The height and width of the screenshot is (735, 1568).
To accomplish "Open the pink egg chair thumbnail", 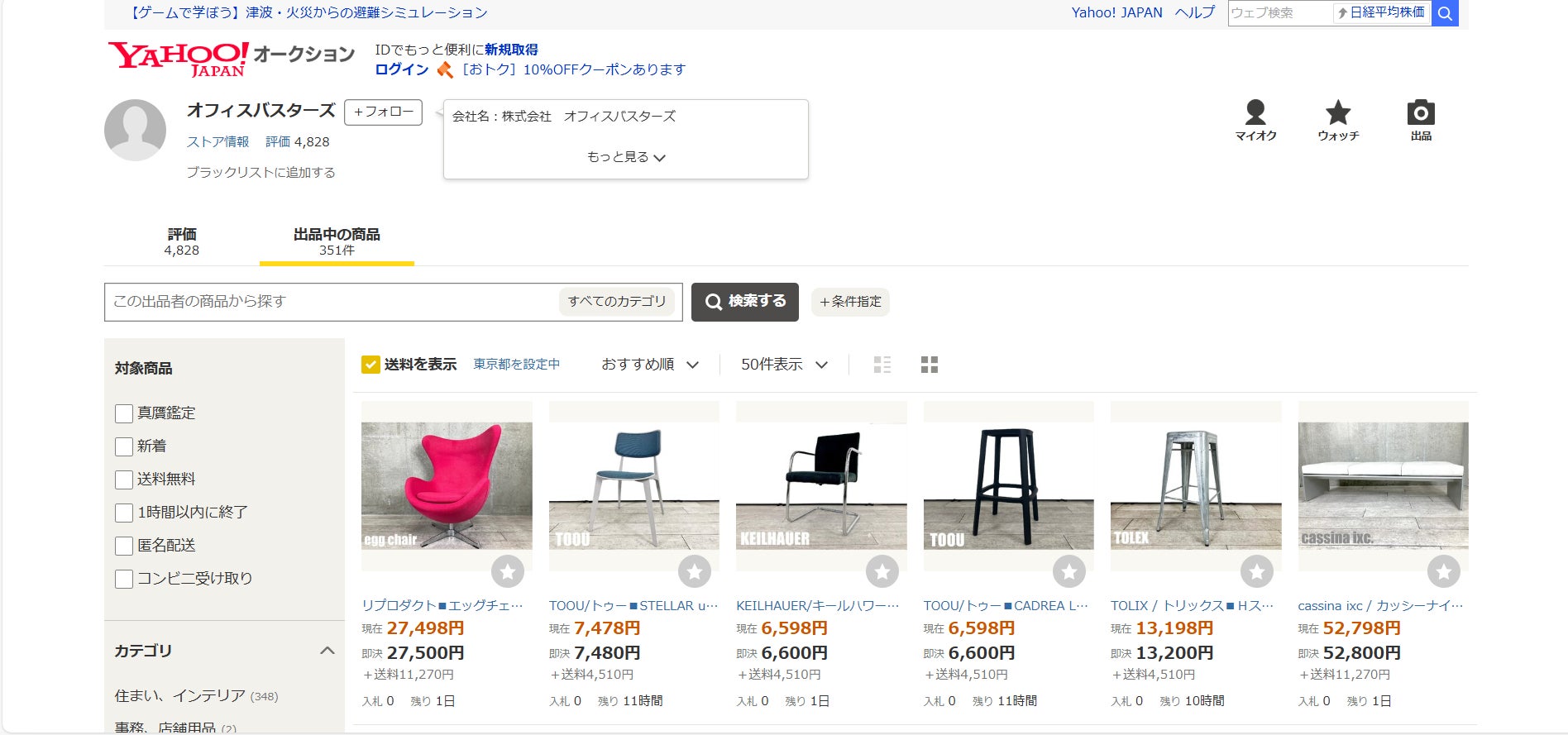I will [x=447, y=486].
